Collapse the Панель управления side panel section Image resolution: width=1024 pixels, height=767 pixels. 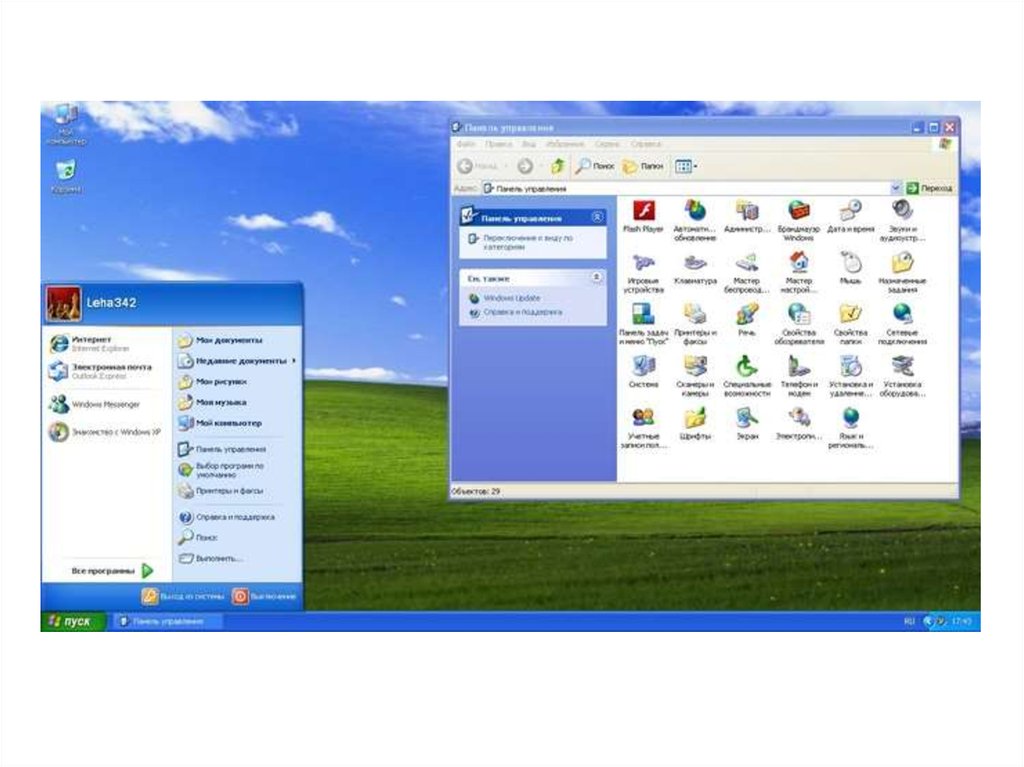pos(597,217)
